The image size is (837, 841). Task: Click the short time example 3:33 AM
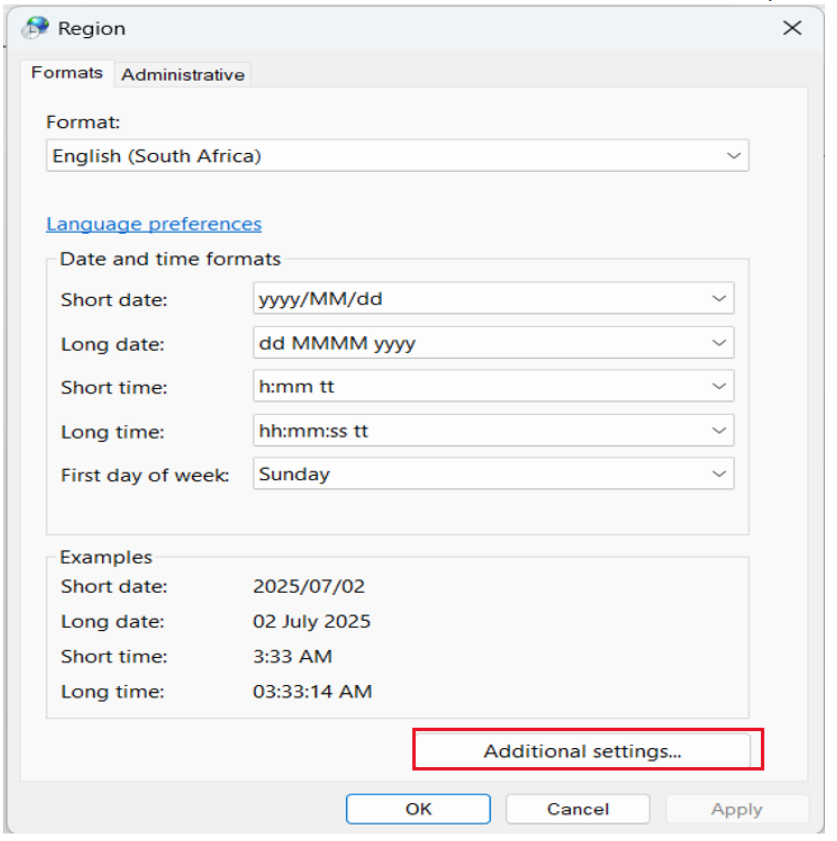(x=292, y=656)
